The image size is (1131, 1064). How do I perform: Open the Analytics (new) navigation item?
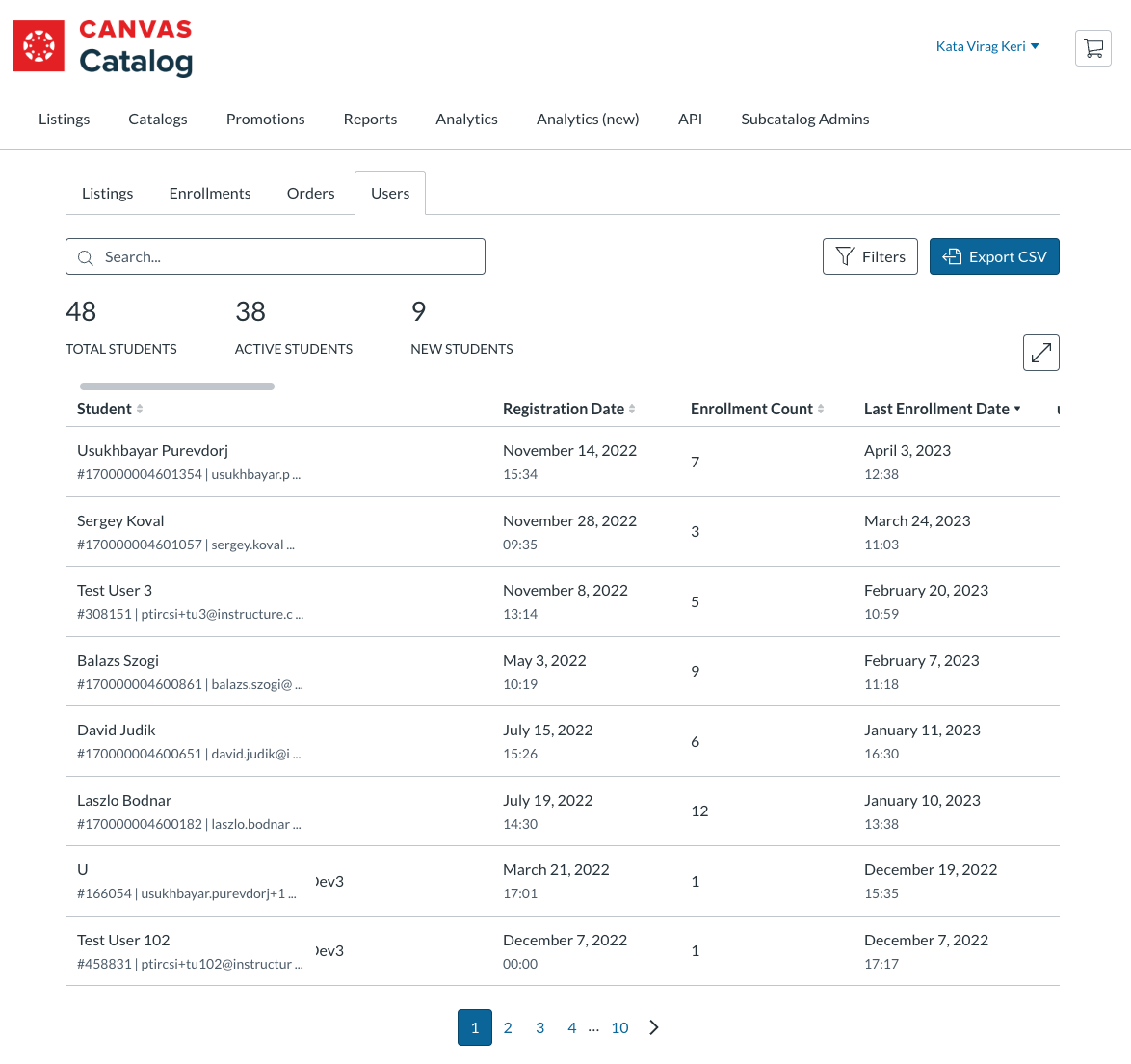pos(588,119)
